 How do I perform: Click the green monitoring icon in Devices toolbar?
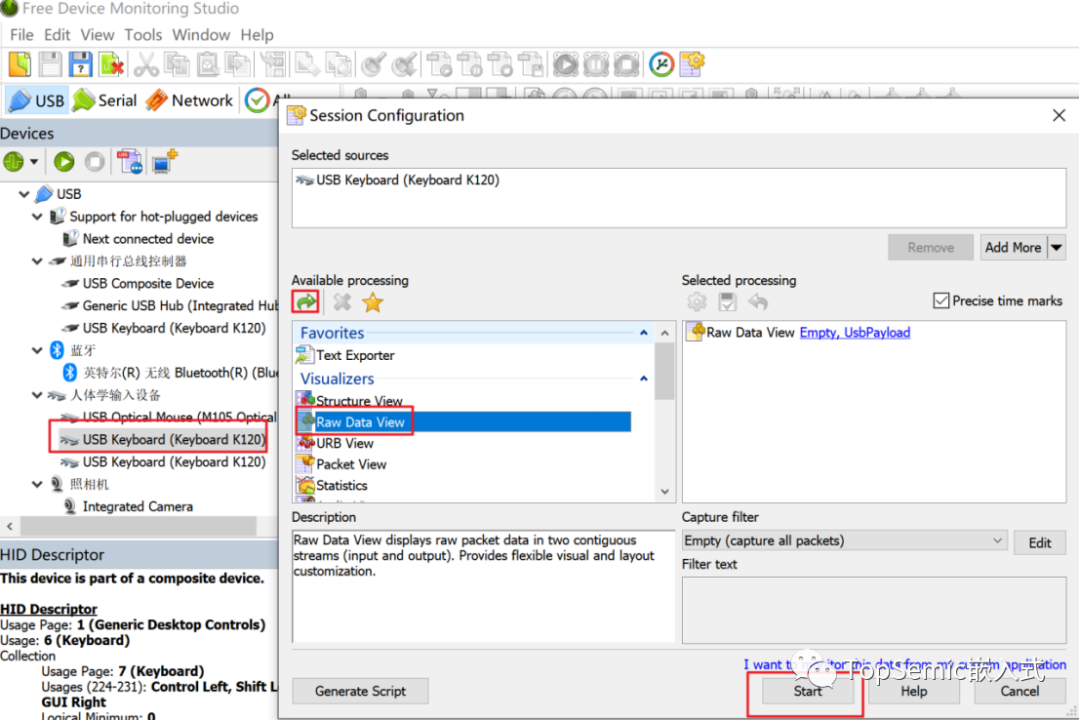(14, 162)
